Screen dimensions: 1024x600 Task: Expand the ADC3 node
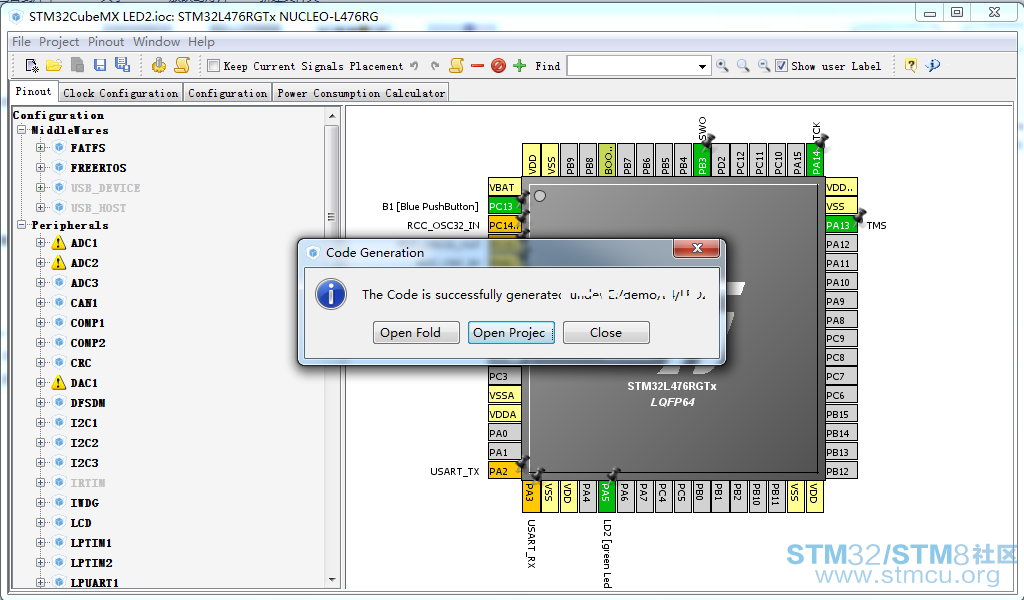pos(40,283)
